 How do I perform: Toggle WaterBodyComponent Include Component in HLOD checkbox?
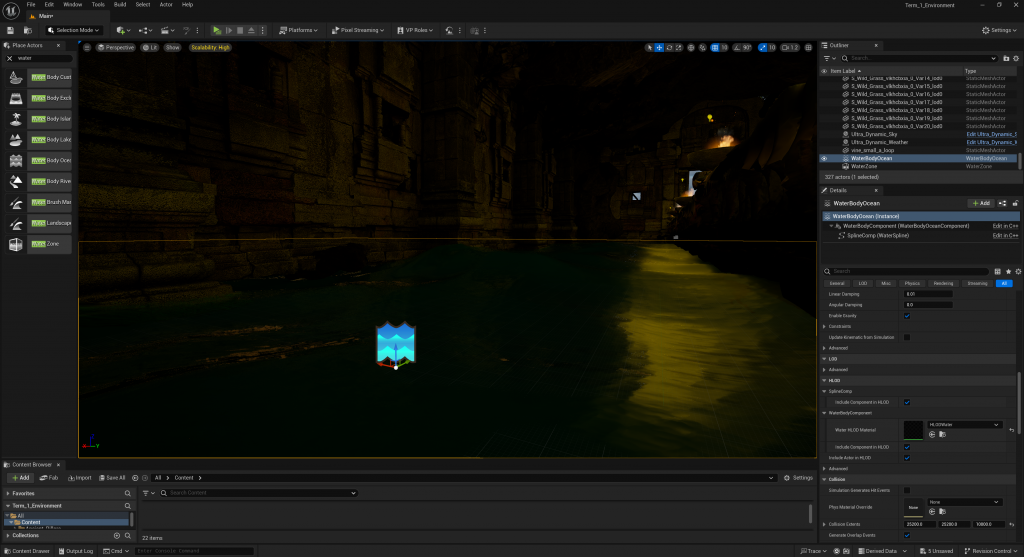(906, 447)
